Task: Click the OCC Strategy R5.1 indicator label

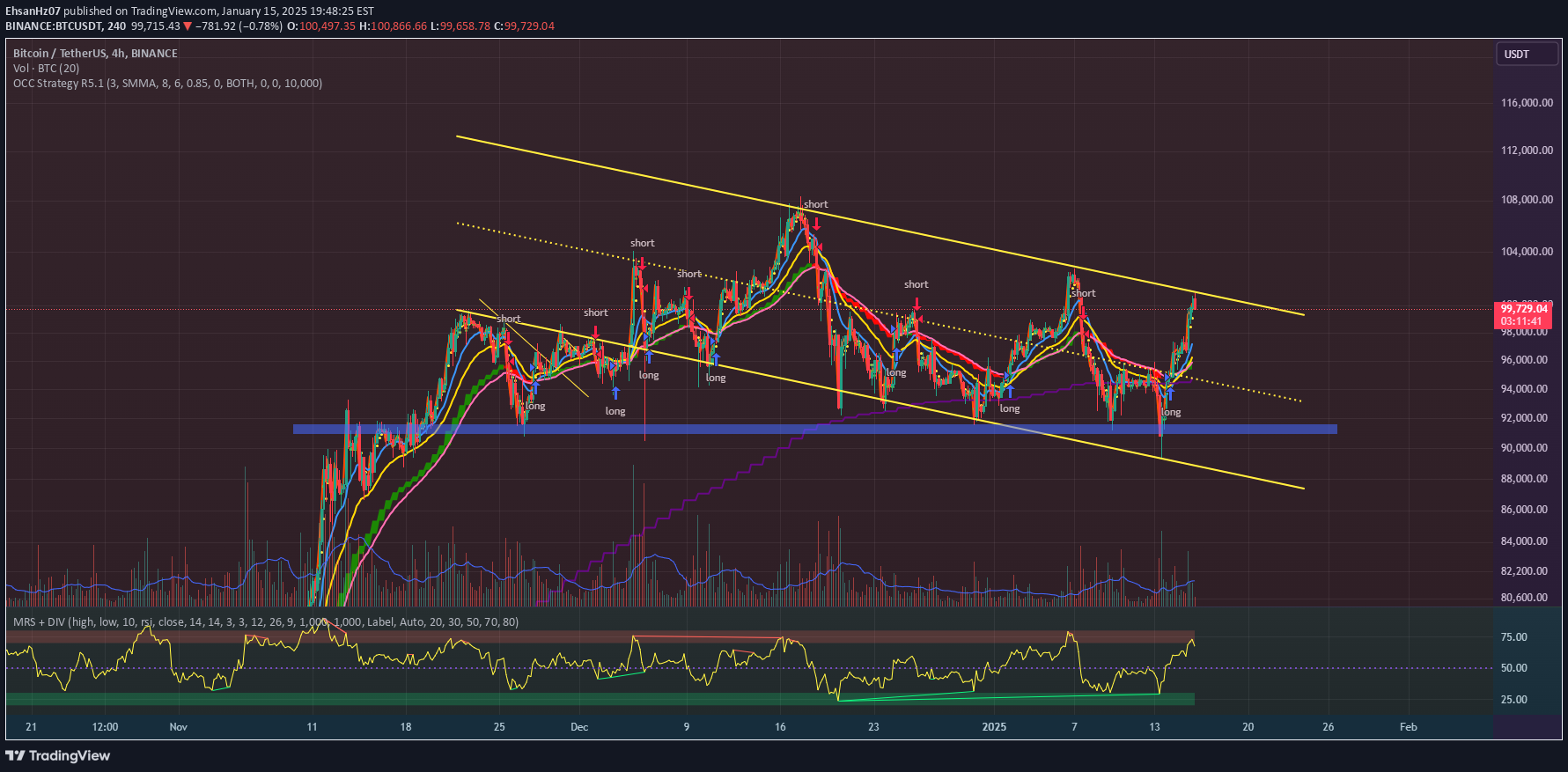Action: point(167,84)
